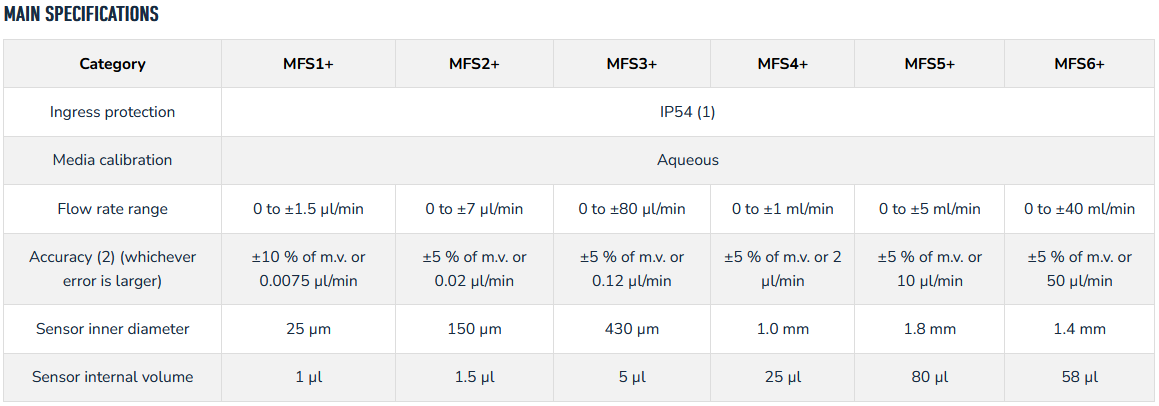This screenshot has height=406, width=1159.
Task: Select the MFS3+ column header
Action: pyautogui.click(x=632, y=64)
